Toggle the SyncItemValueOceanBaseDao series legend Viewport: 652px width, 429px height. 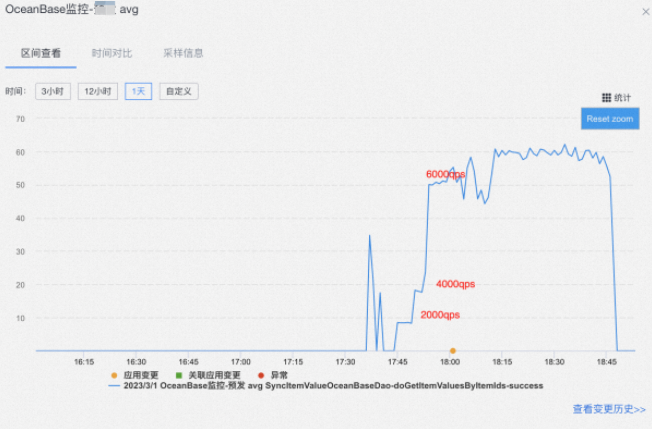[x=326, y=386]
